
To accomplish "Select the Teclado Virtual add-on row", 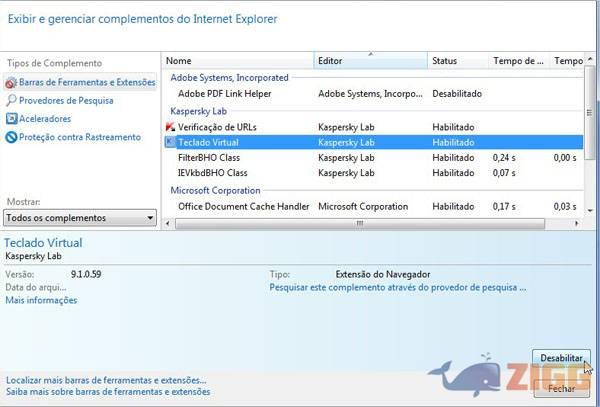I will click(x=373, y=142).
